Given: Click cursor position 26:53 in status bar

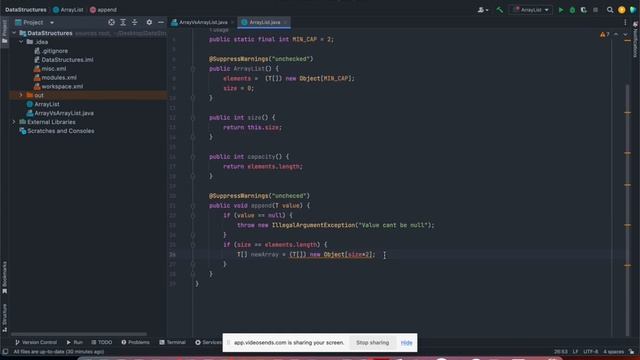Looking at the screenshot, I should 561,351.
